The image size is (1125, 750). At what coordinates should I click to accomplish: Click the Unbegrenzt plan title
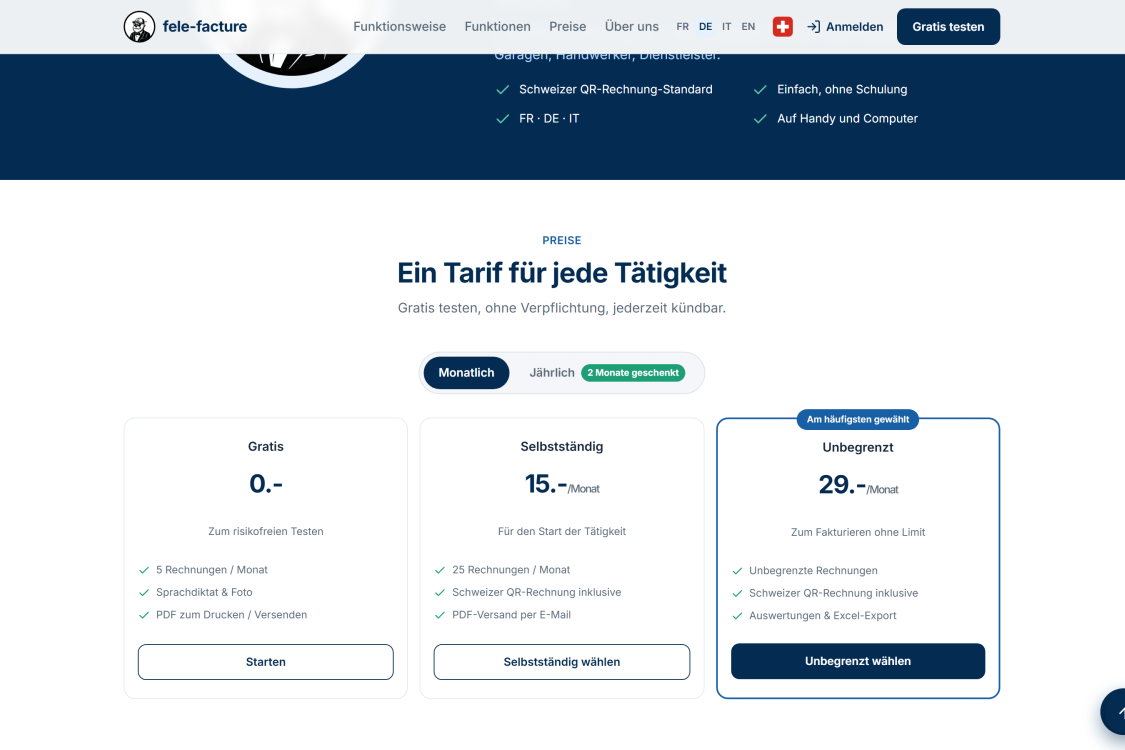tap(857, 447)
